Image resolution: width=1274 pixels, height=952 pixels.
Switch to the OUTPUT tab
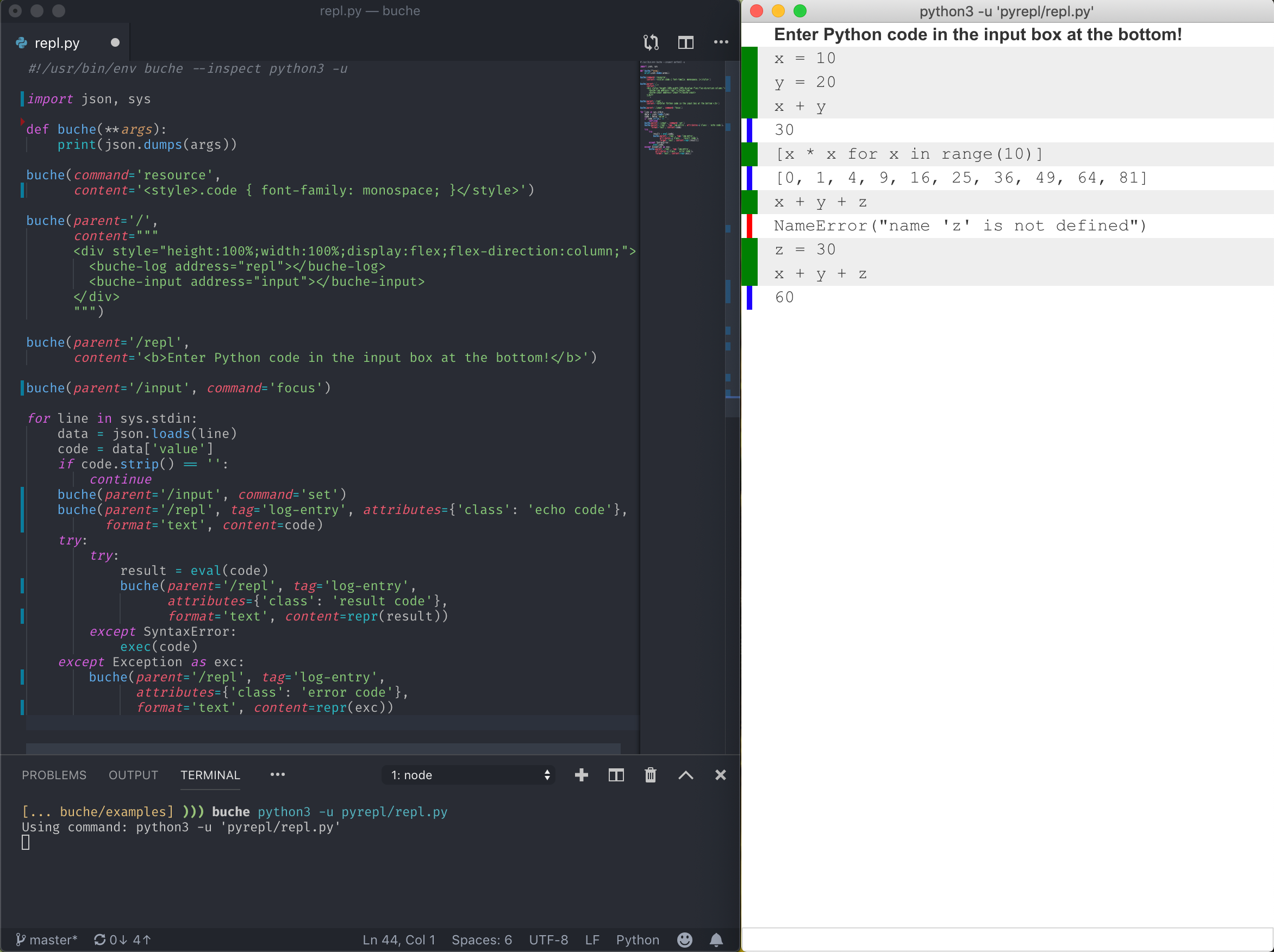133,775
